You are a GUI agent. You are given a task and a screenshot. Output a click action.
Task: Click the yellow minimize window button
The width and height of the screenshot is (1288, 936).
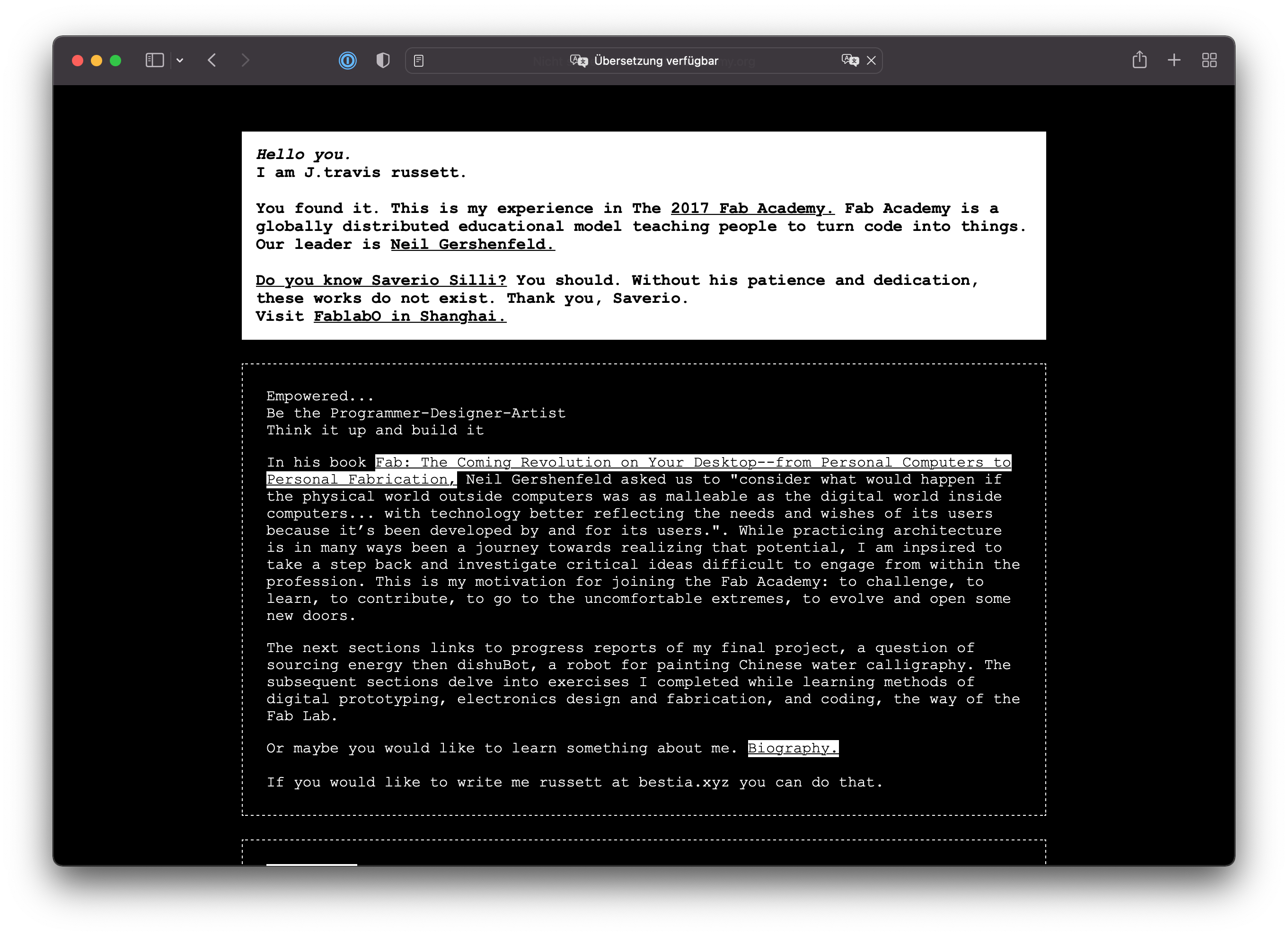click(97, 61)
